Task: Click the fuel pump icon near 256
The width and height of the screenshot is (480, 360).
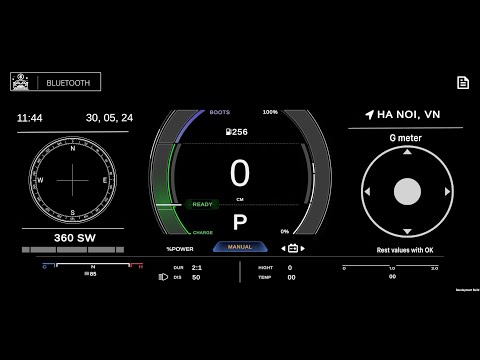Action: click(229, 132)
